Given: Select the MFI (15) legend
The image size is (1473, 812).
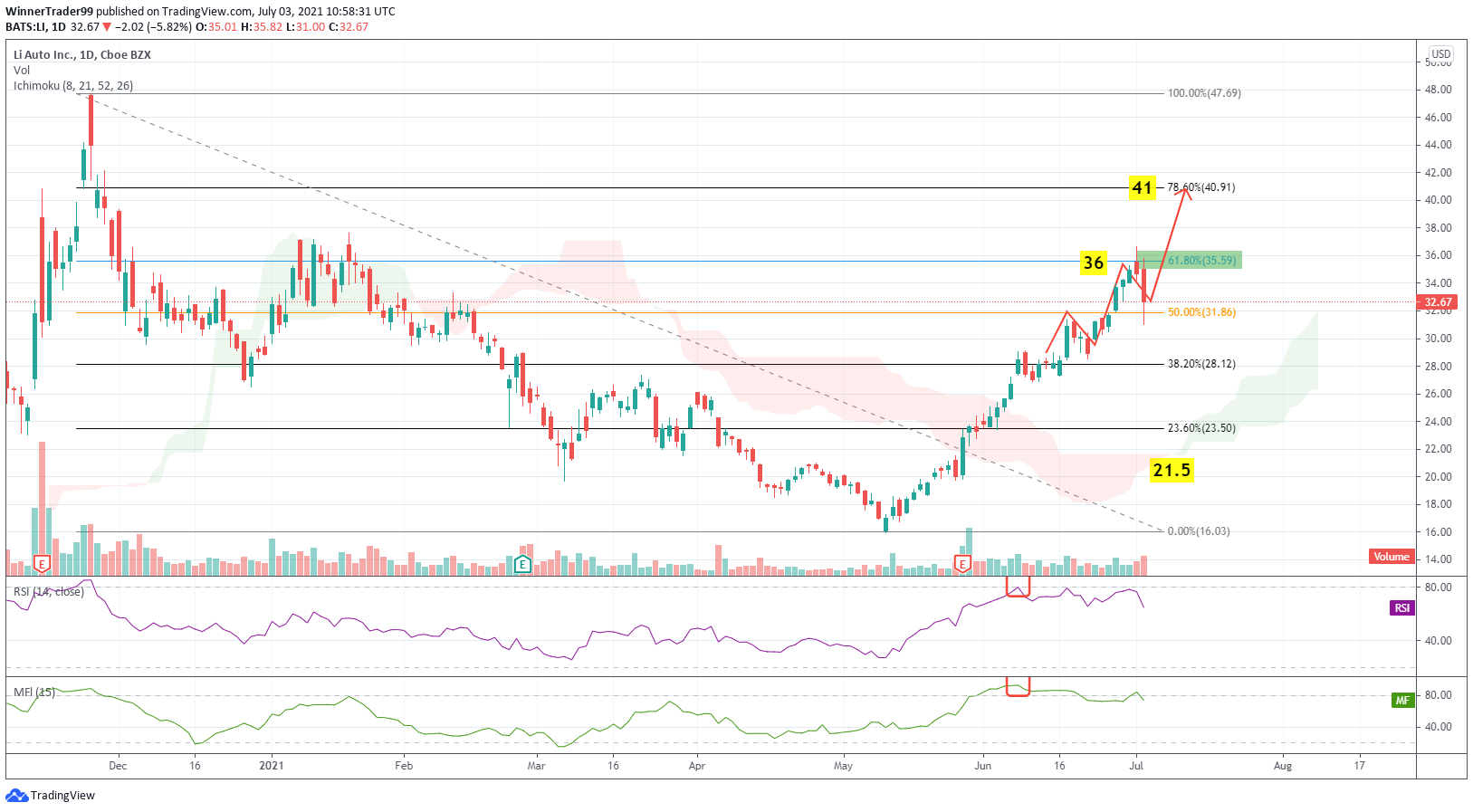Looking at the screenshot, I should click(x=34, y=693).
